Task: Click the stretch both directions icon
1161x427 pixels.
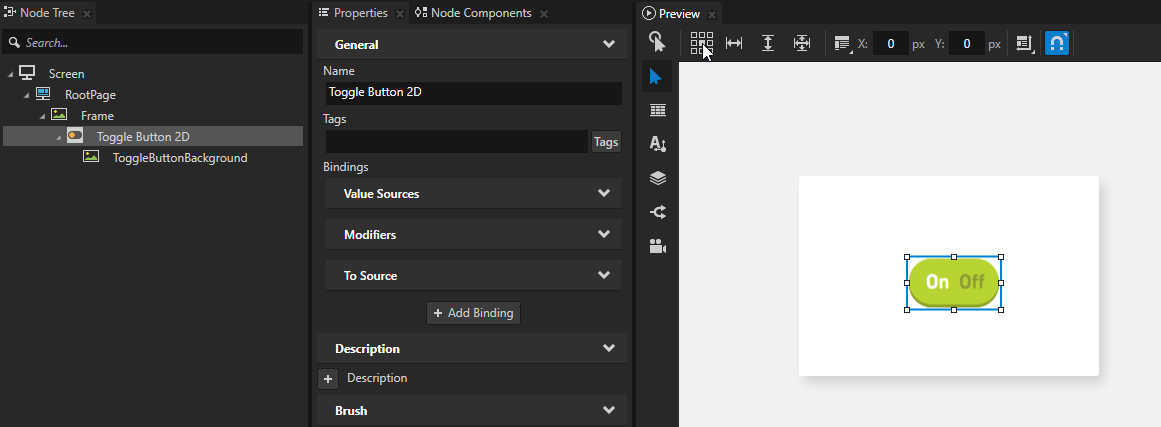Action: (x=801, y=44)
